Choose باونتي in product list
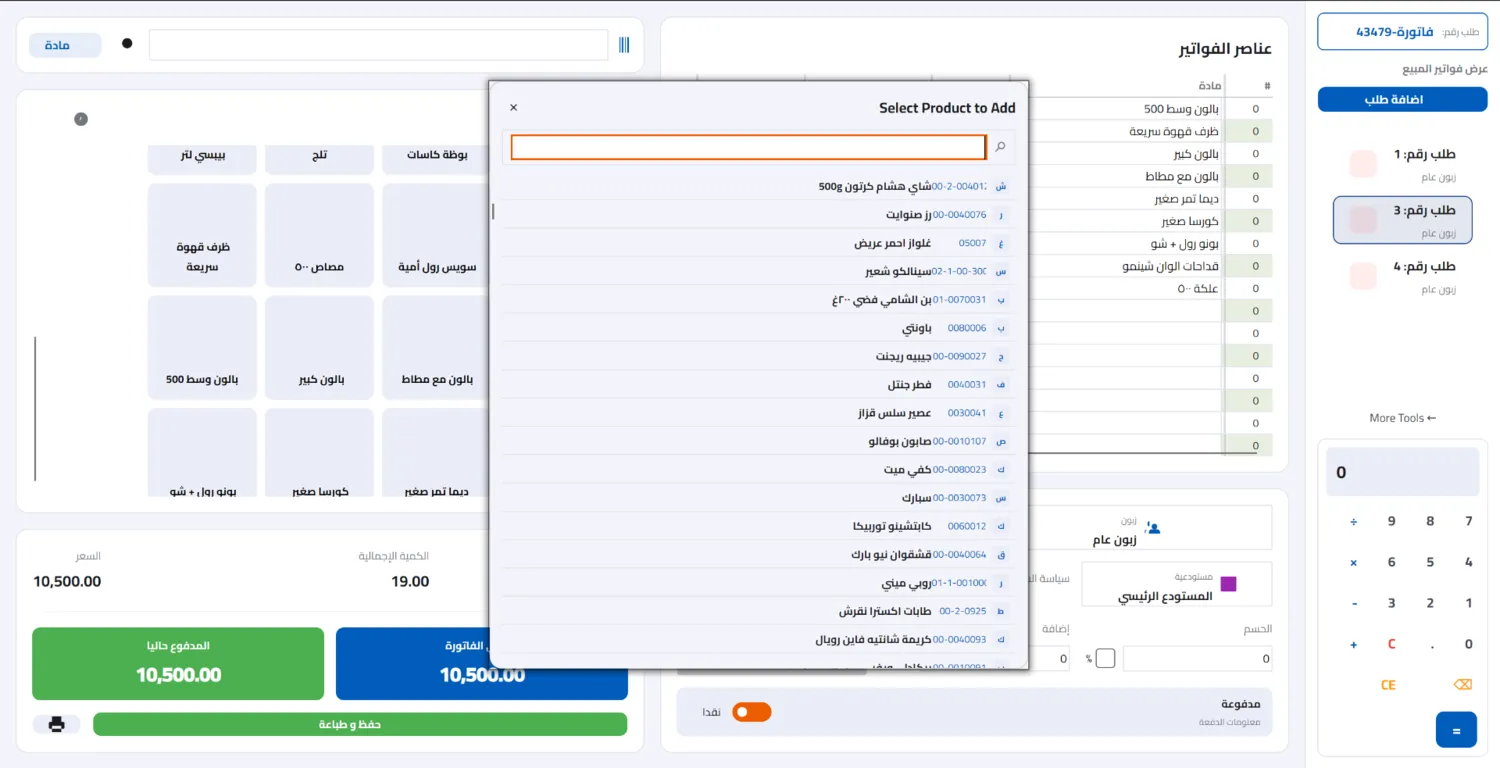 pyautogui.click(x=757, y=328)
